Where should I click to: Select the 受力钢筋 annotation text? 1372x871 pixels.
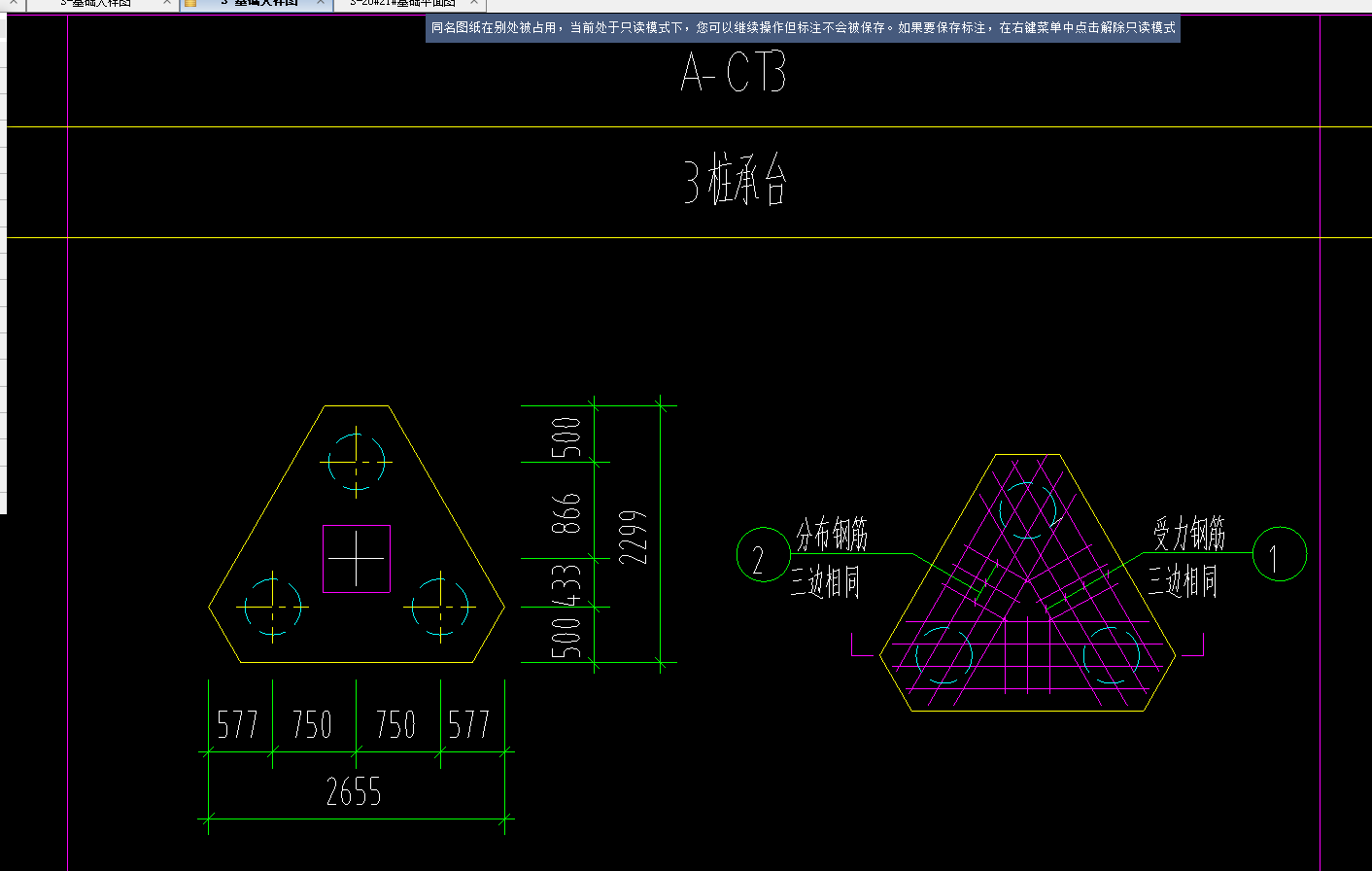point(1189,534)
